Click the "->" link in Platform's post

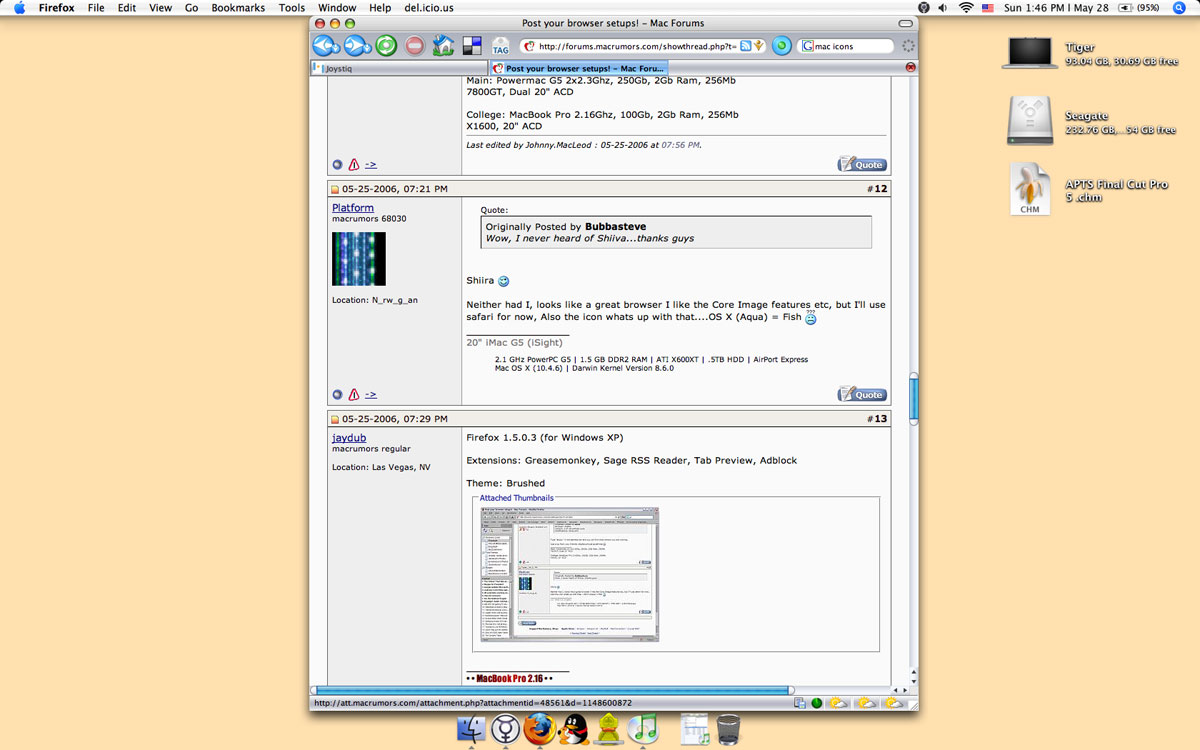[x=370, y=395]
